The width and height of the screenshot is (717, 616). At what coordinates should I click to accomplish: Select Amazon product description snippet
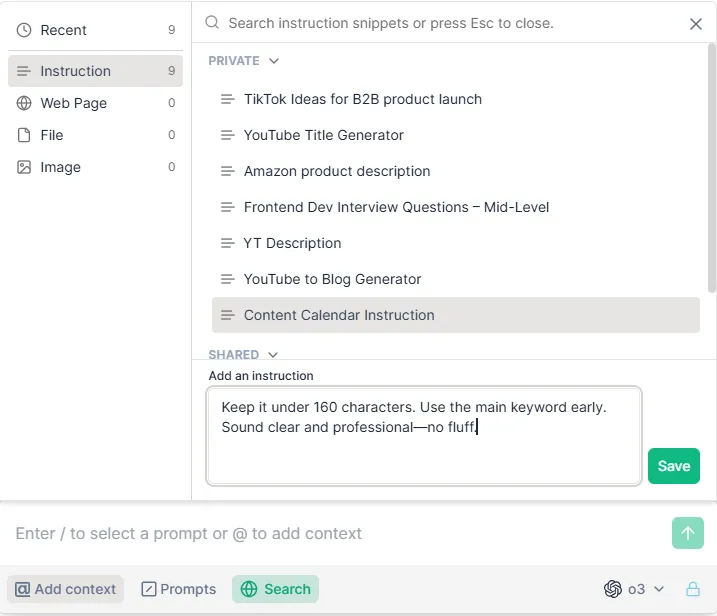[x=455, y=171]
